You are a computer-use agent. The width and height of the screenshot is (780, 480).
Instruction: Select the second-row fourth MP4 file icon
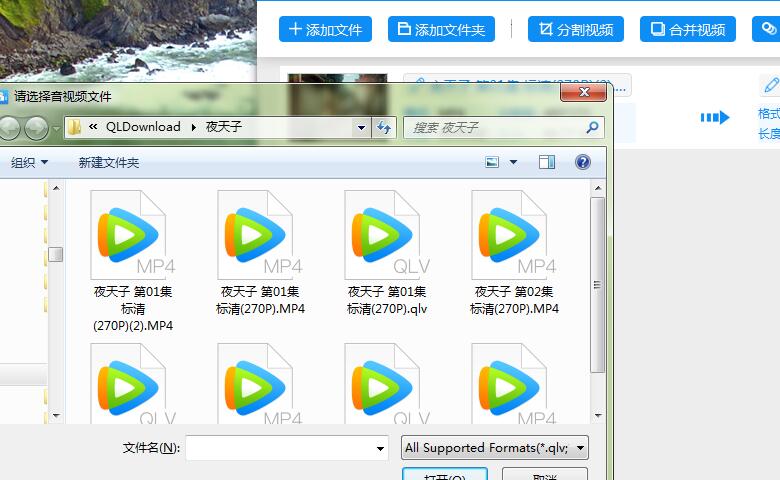514,383
